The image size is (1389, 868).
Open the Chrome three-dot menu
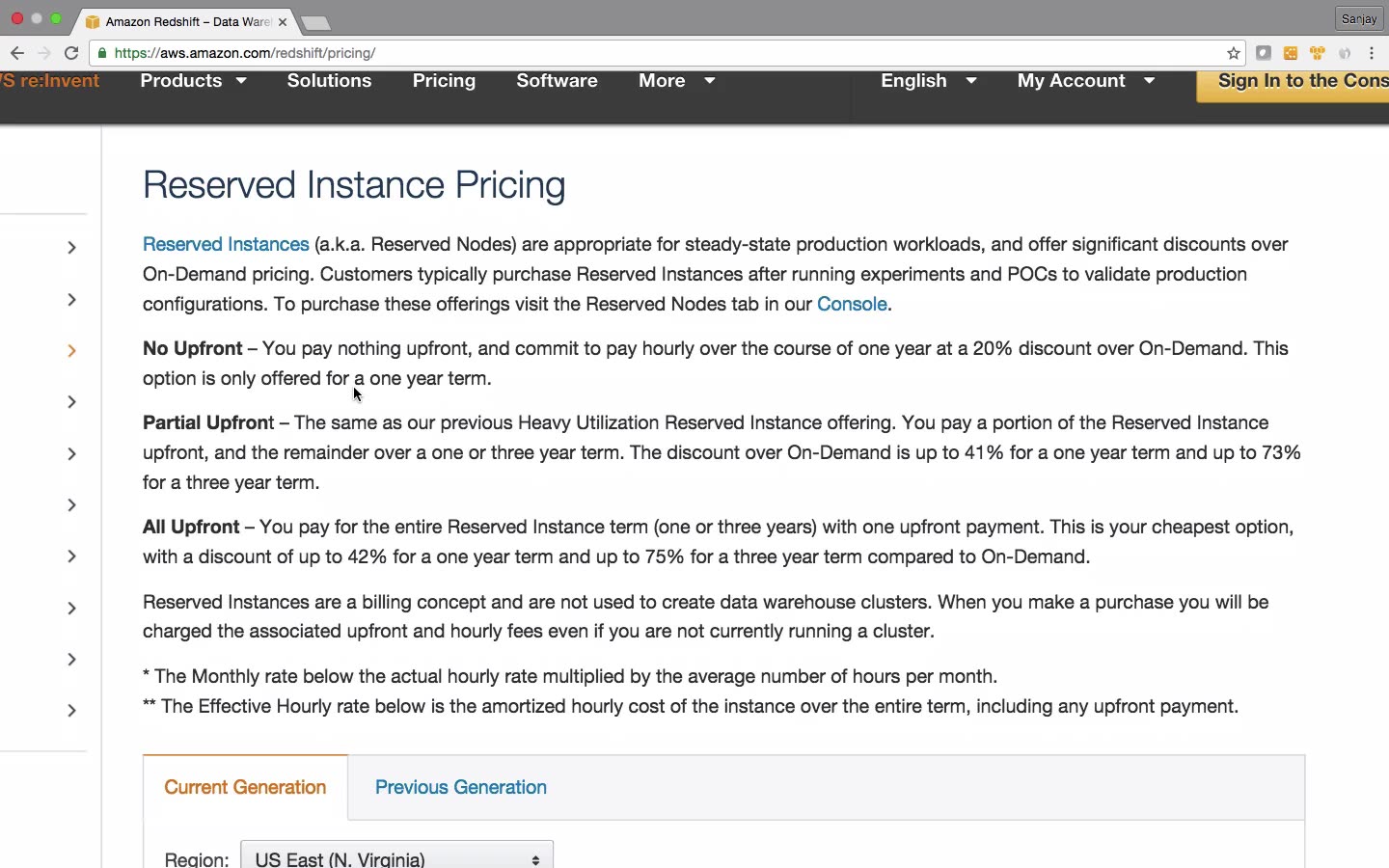(x=1372, y=53)
